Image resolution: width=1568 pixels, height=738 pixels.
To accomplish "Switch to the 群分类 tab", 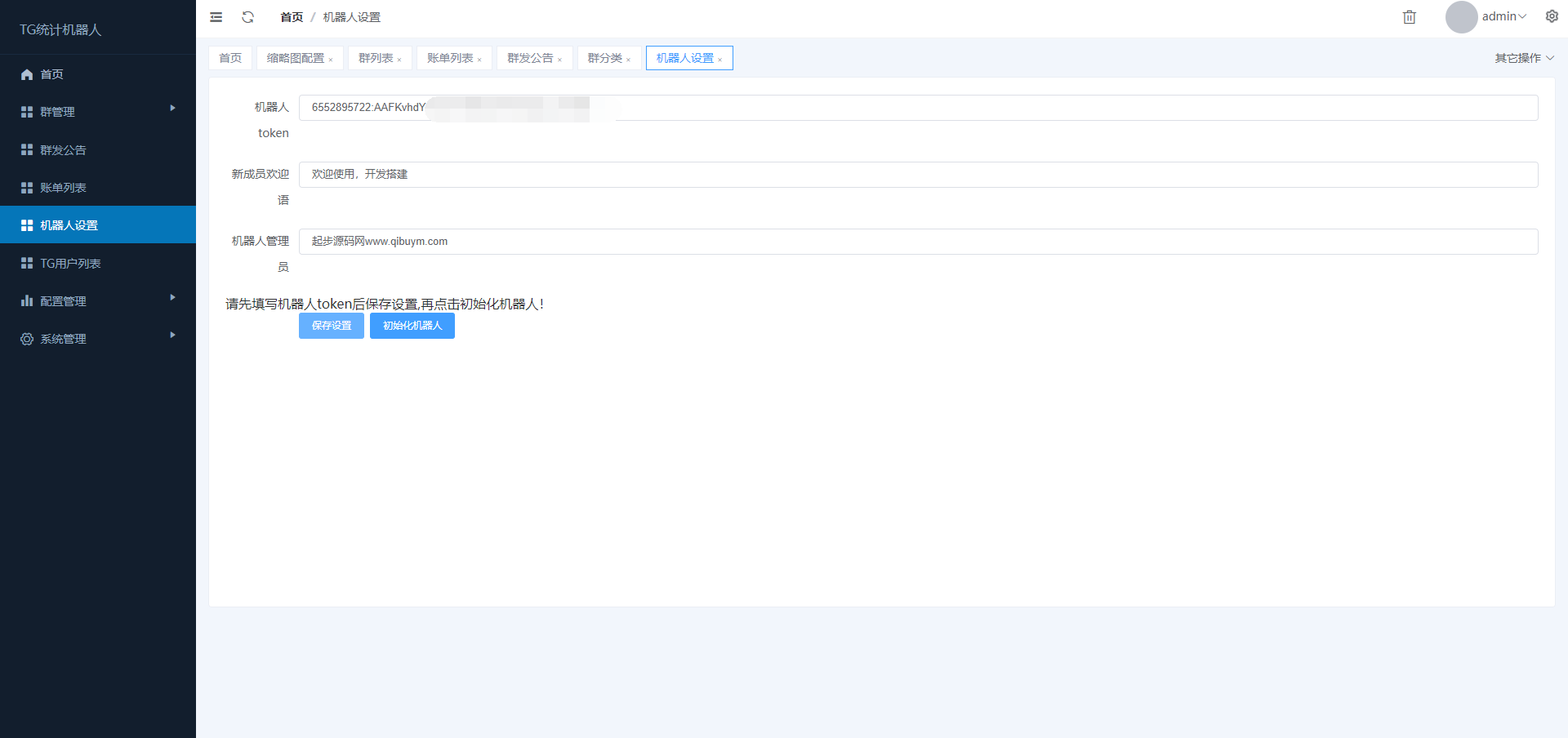I will point(604,58).
